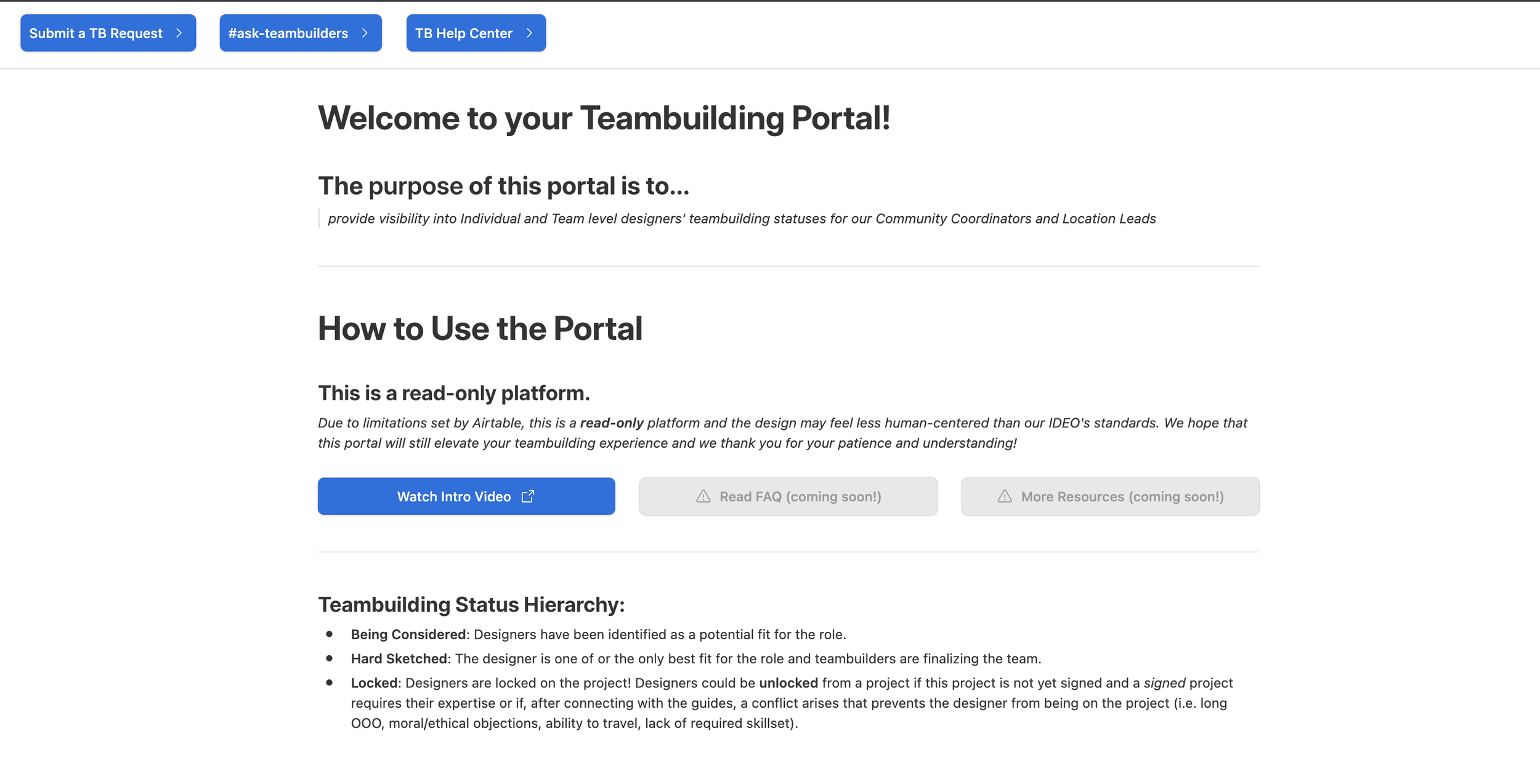Click the Submit a TB Request button
1540x784 pixels.
coord(96,33)
